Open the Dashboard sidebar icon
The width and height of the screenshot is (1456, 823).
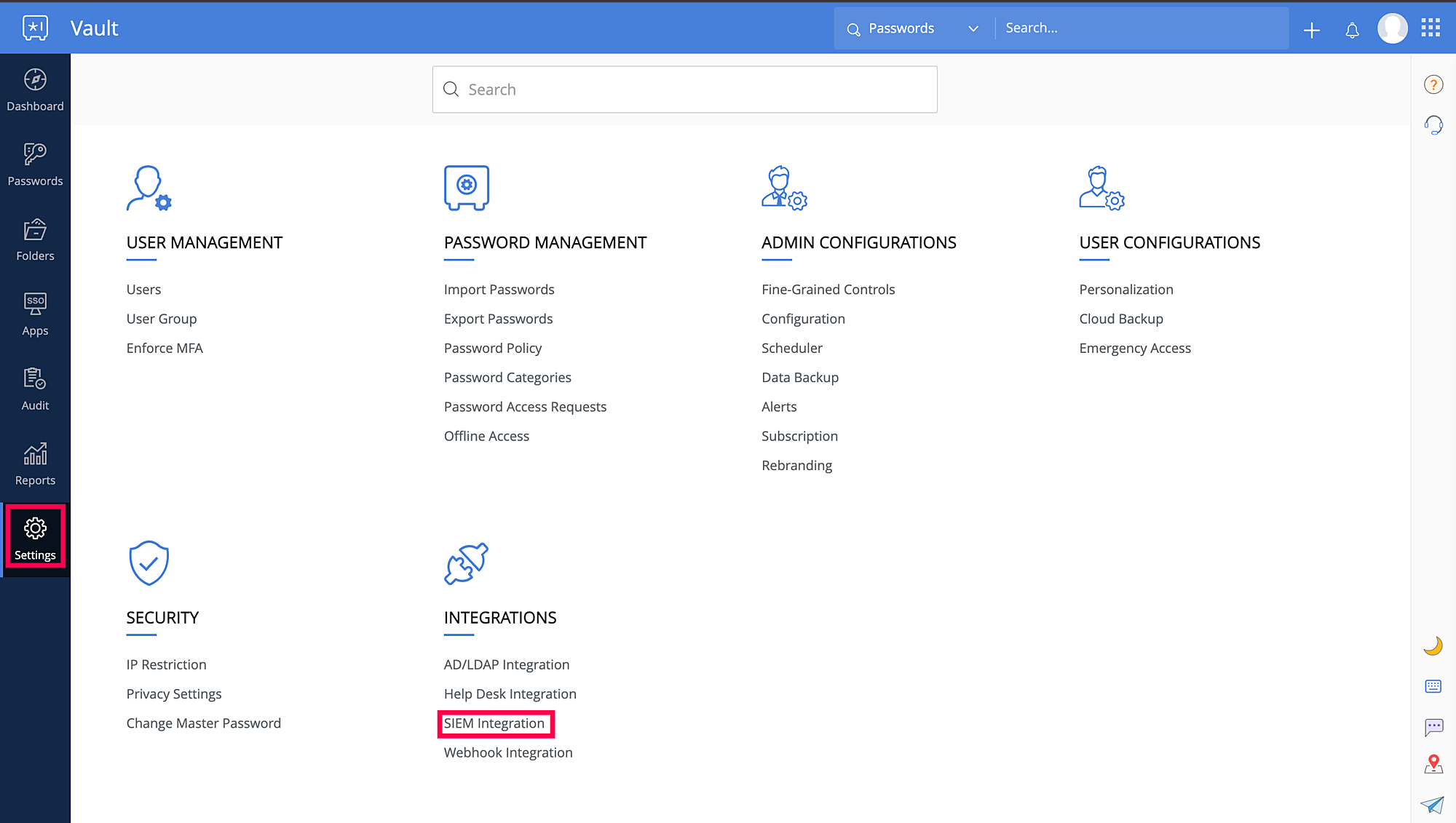(35, 90)
